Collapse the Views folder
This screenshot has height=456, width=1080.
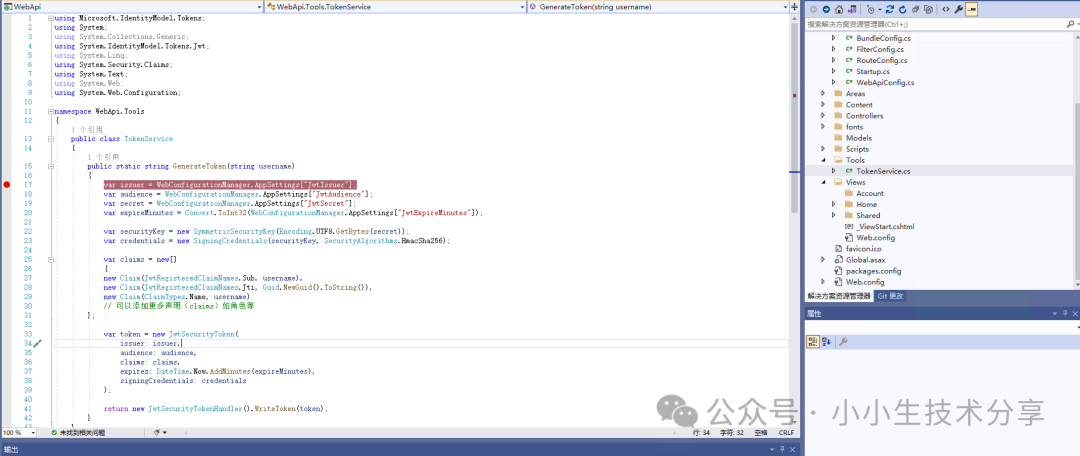823,182
